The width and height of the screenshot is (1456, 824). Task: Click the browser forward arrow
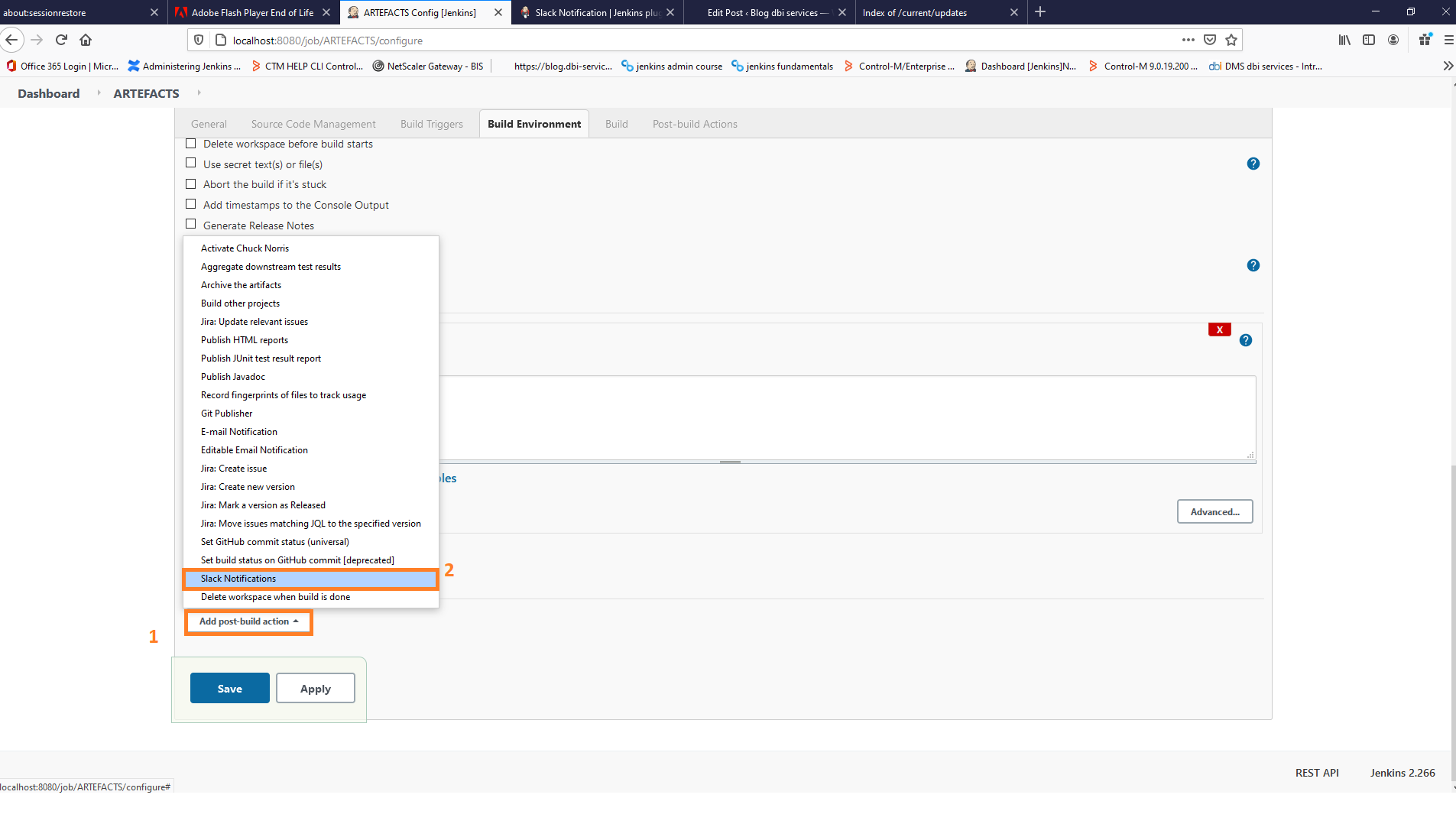coord(37,40)
